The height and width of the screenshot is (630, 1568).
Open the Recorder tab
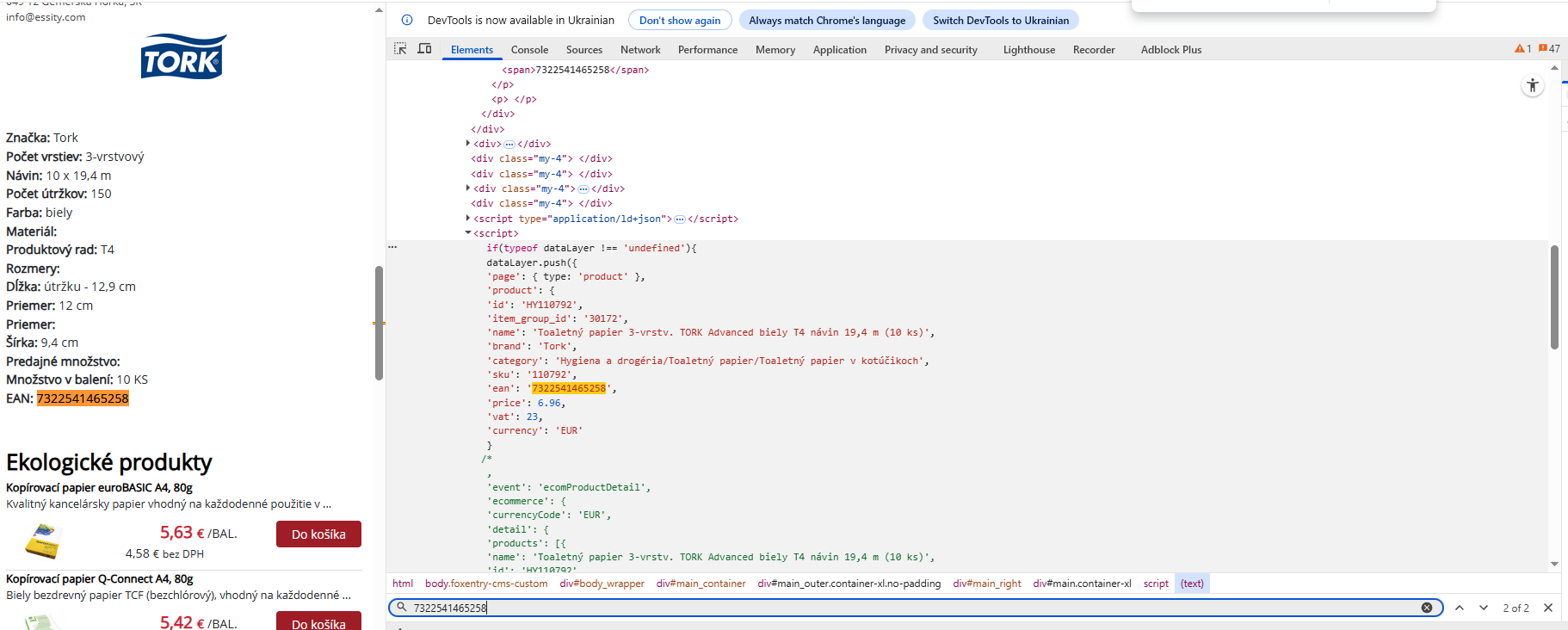point(1094,50)
